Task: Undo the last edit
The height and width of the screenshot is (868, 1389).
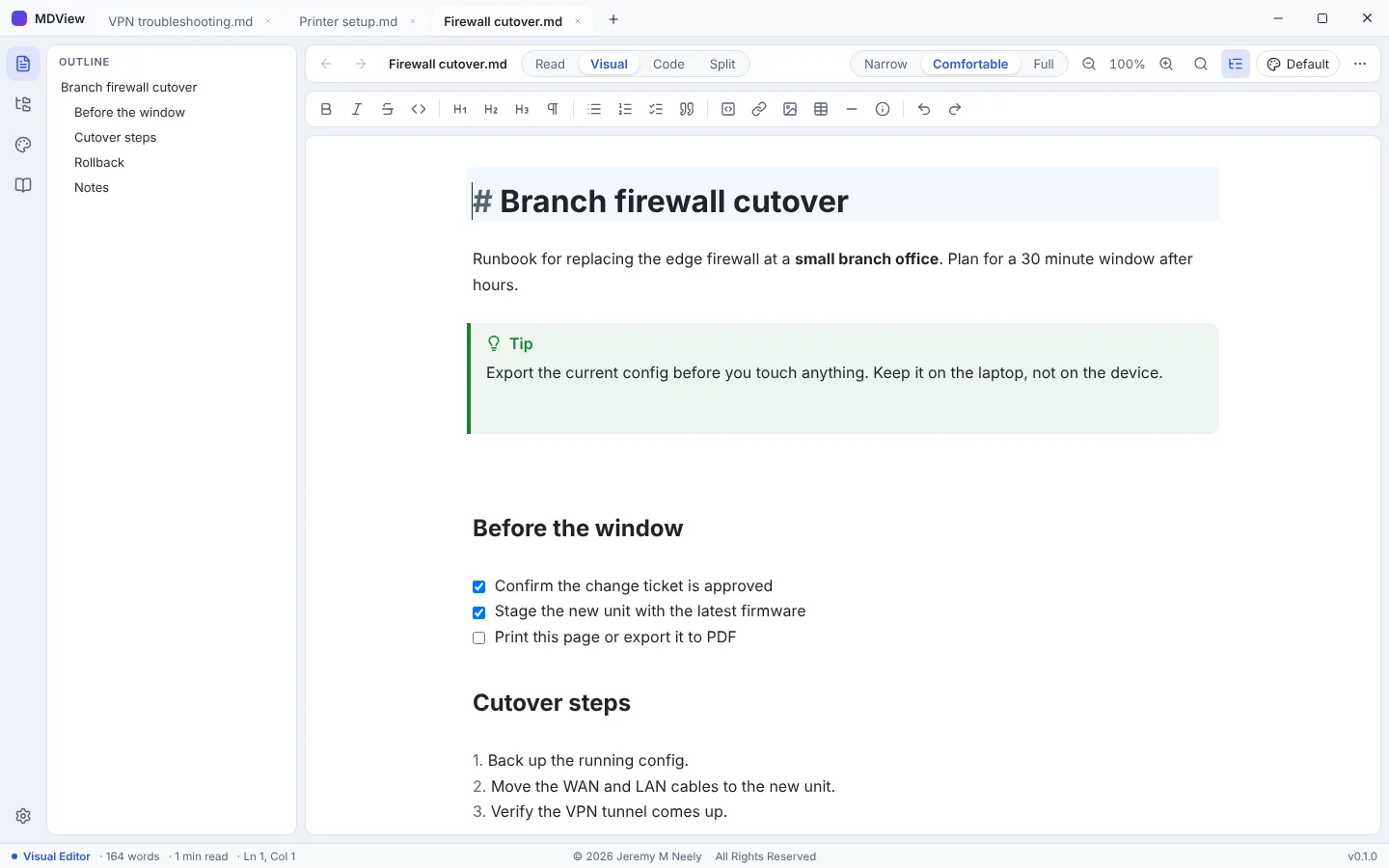Action: coord(924,109)
